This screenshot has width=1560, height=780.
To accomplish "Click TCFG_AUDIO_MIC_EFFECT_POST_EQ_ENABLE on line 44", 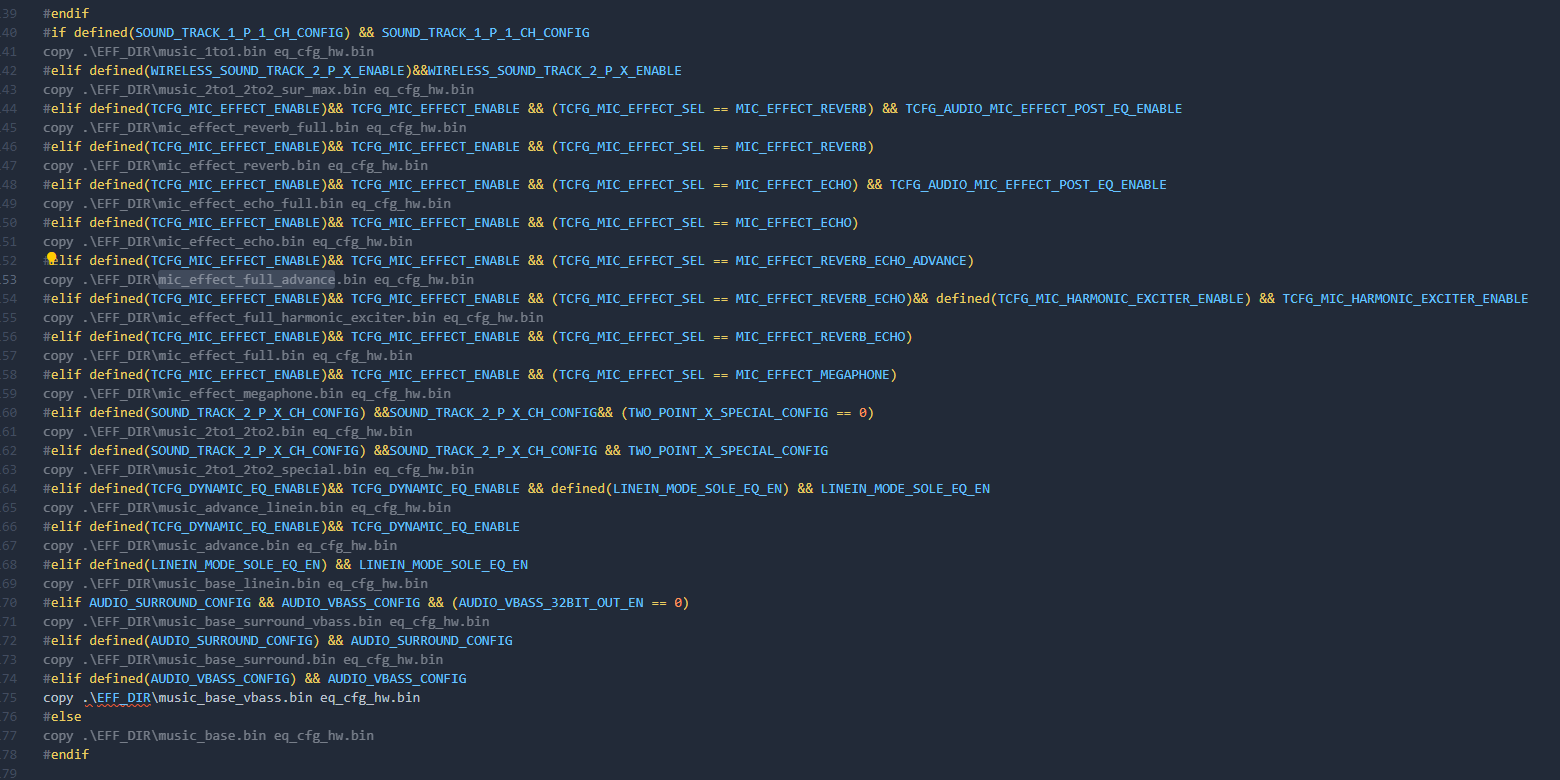I will tap(1044, 108).
